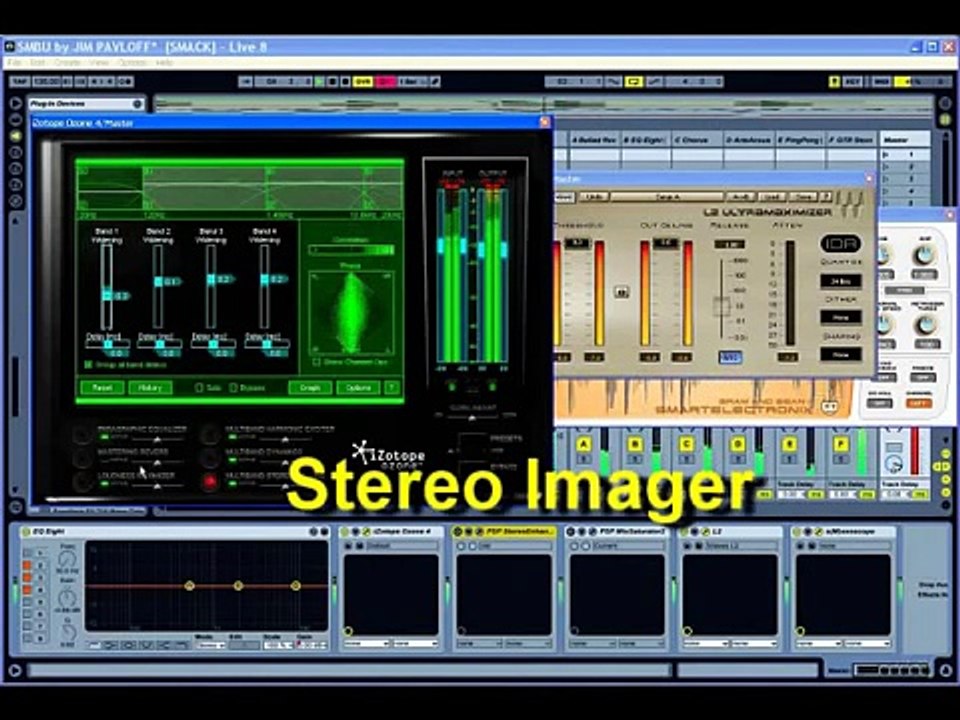Image resolution: width=960 pixels, height=720 pixels.
Task: Select the highlighted Plug-In Devices browser icon
Action: [16, 136]
